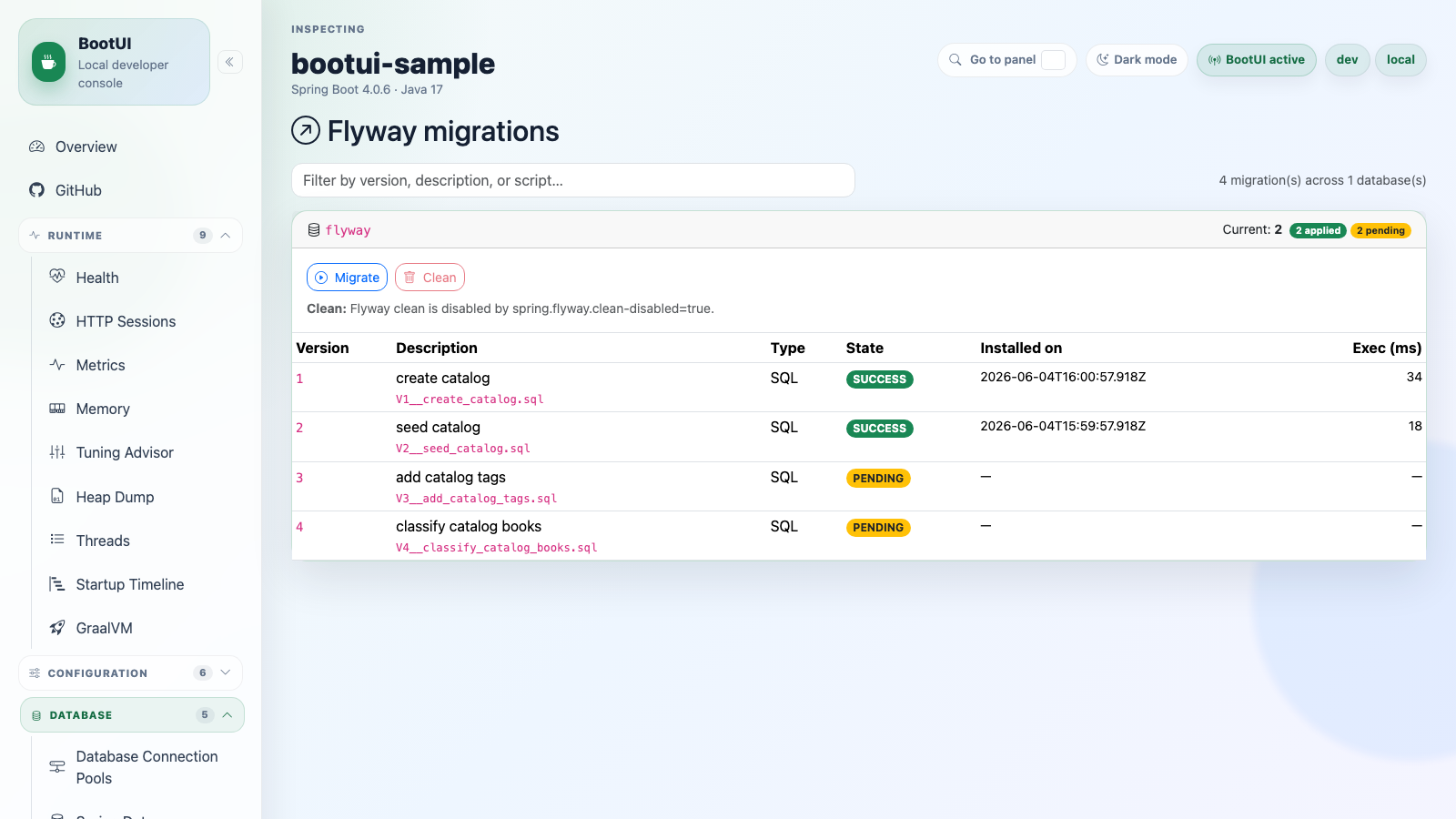The height and width of the screenshot is (819, 1456).
Task: Click the database icon next to flyway
Action: (314, 230)
